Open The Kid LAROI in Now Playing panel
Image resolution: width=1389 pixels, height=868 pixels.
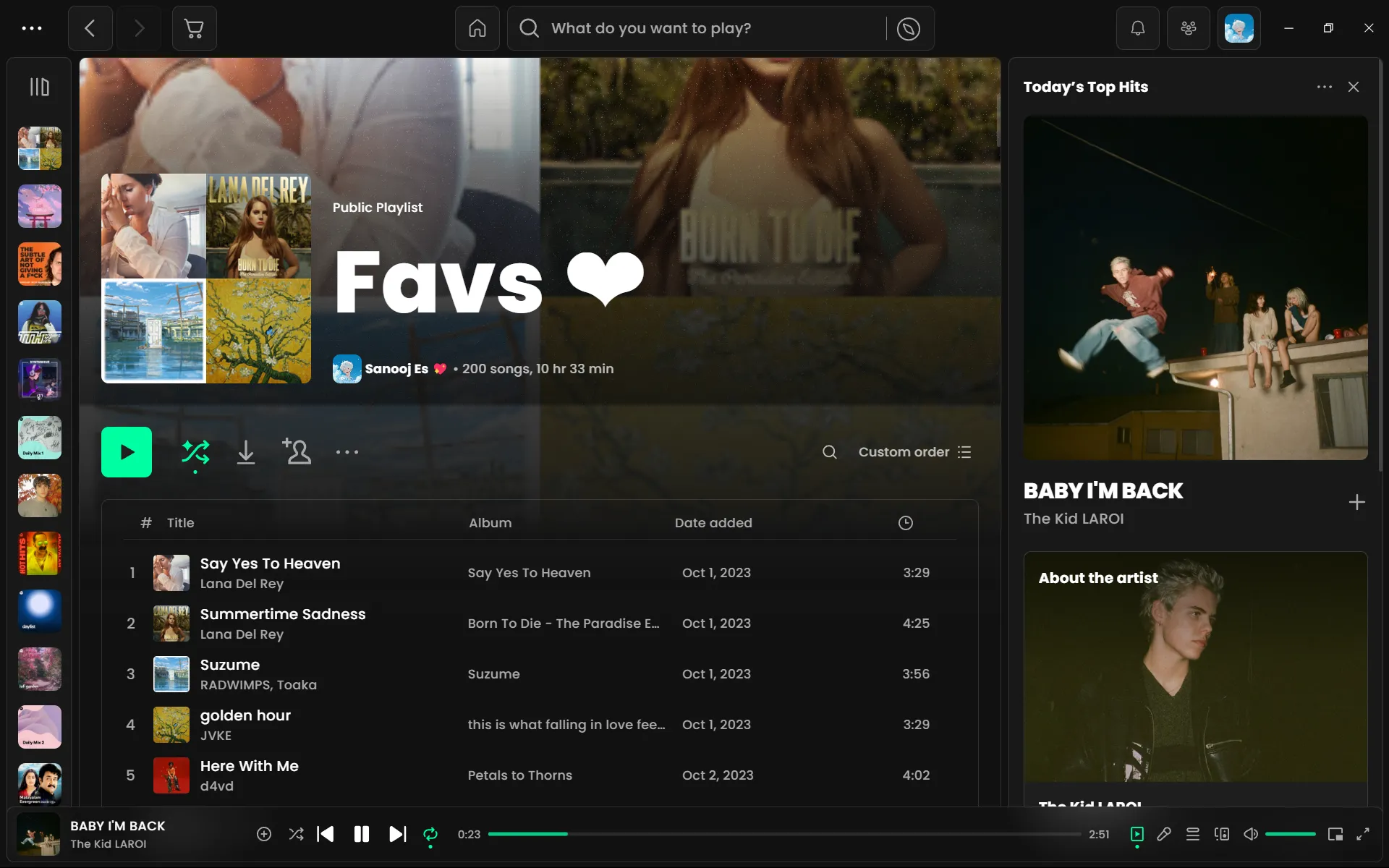point(1074,519)
